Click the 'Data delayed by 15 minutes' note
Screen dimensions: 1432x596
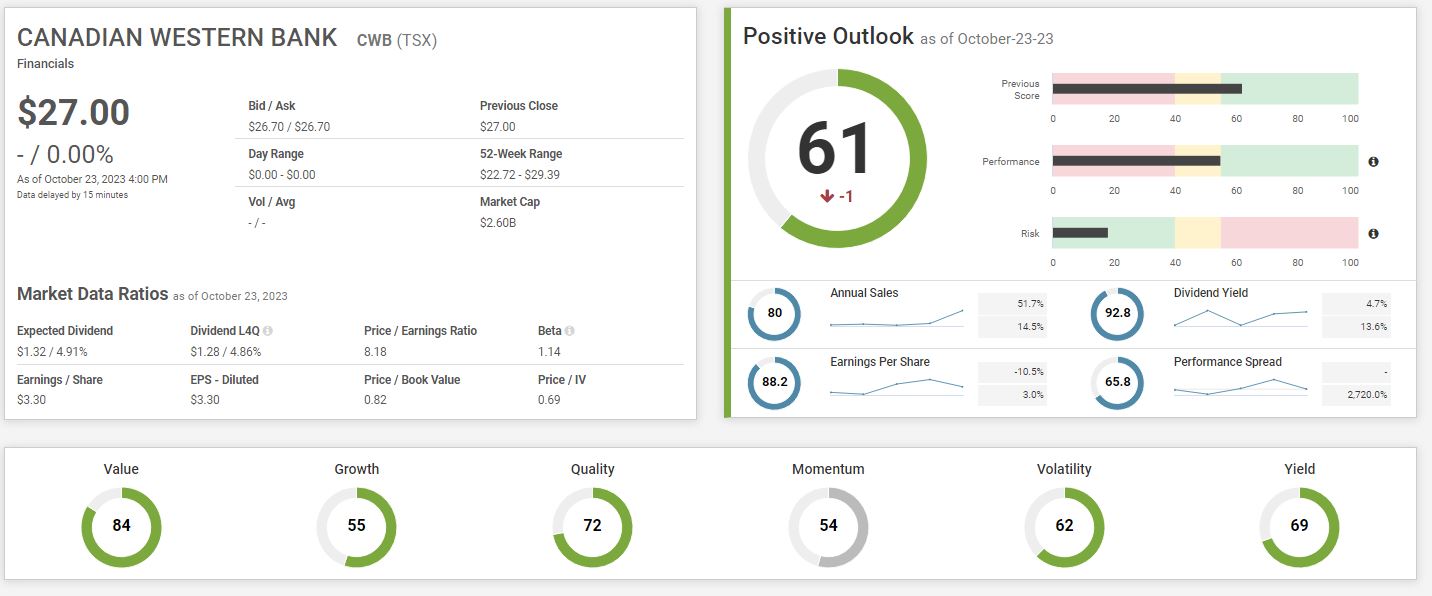(x=72, y=195)
